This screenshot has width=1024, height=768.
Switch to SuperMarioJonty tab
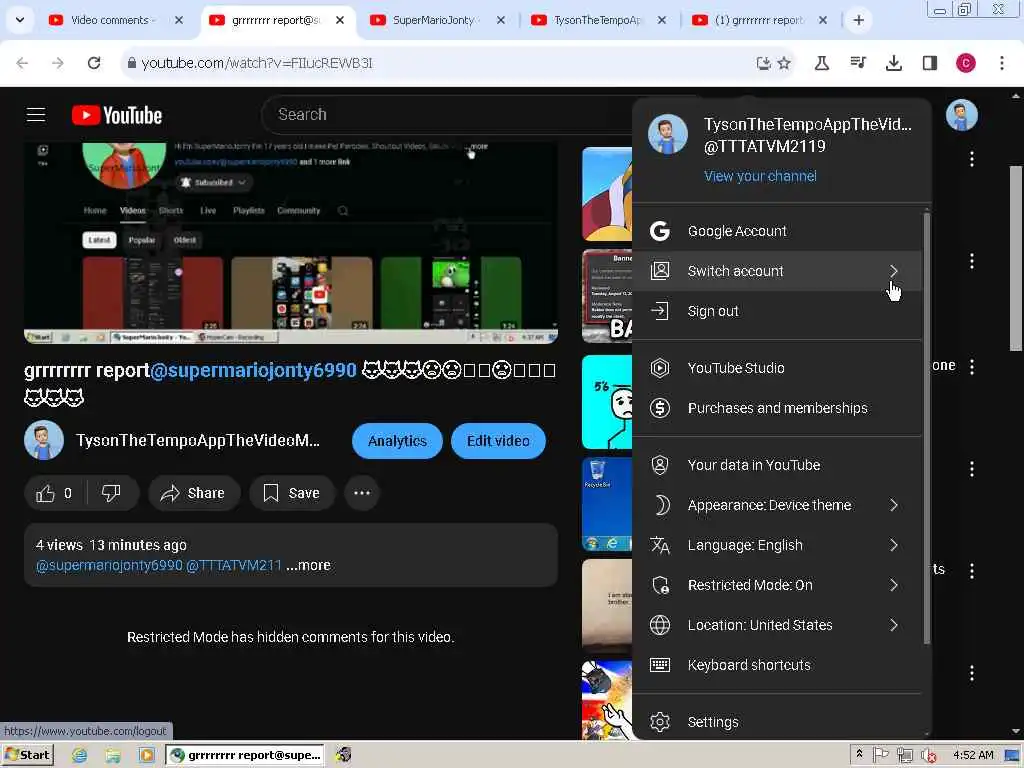pyautogui.click(x=433, y=20)
